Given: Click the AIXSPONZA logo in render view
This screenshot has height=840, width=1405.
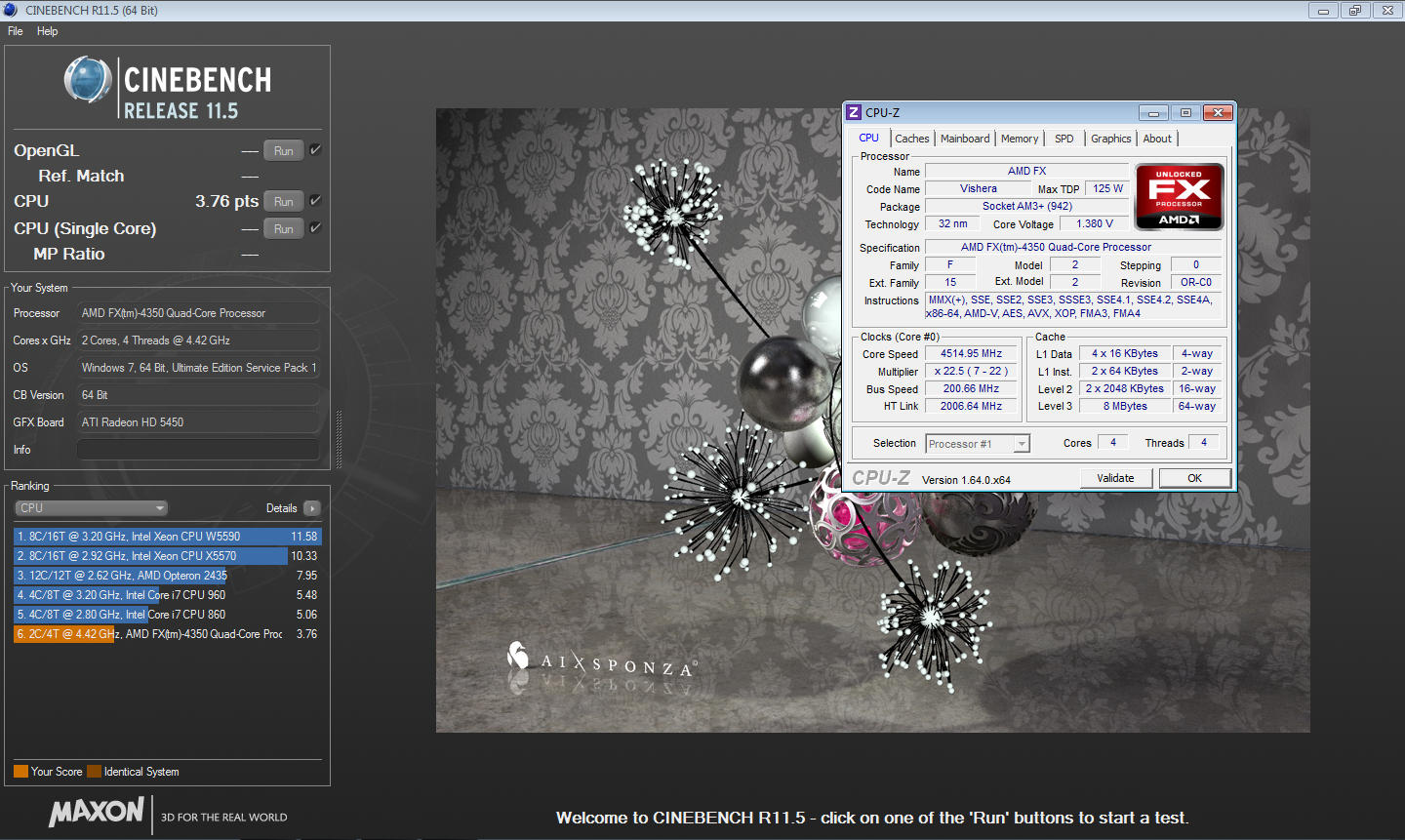Looking at the screenshot, I should 600,663.
